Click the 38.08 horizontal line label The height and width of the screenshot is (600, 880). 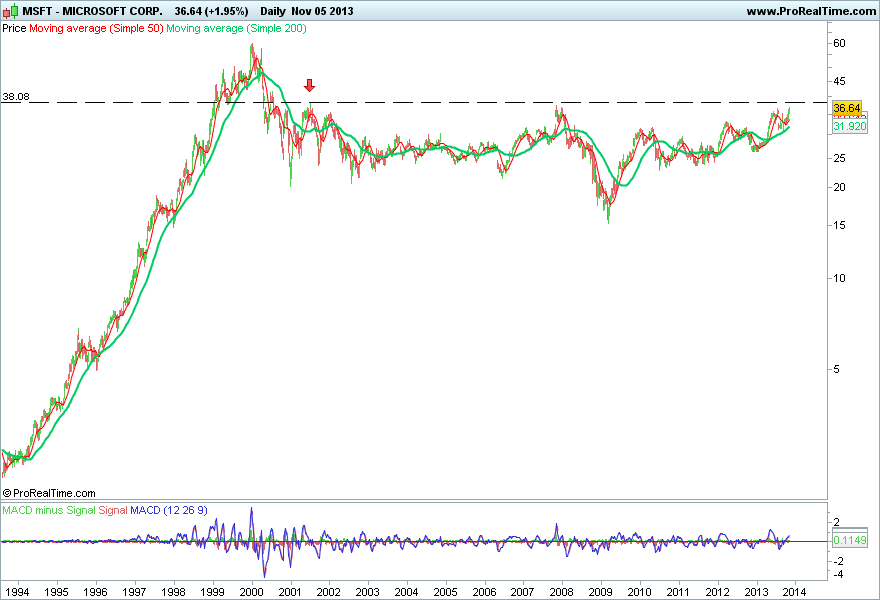tap(16, 97)
